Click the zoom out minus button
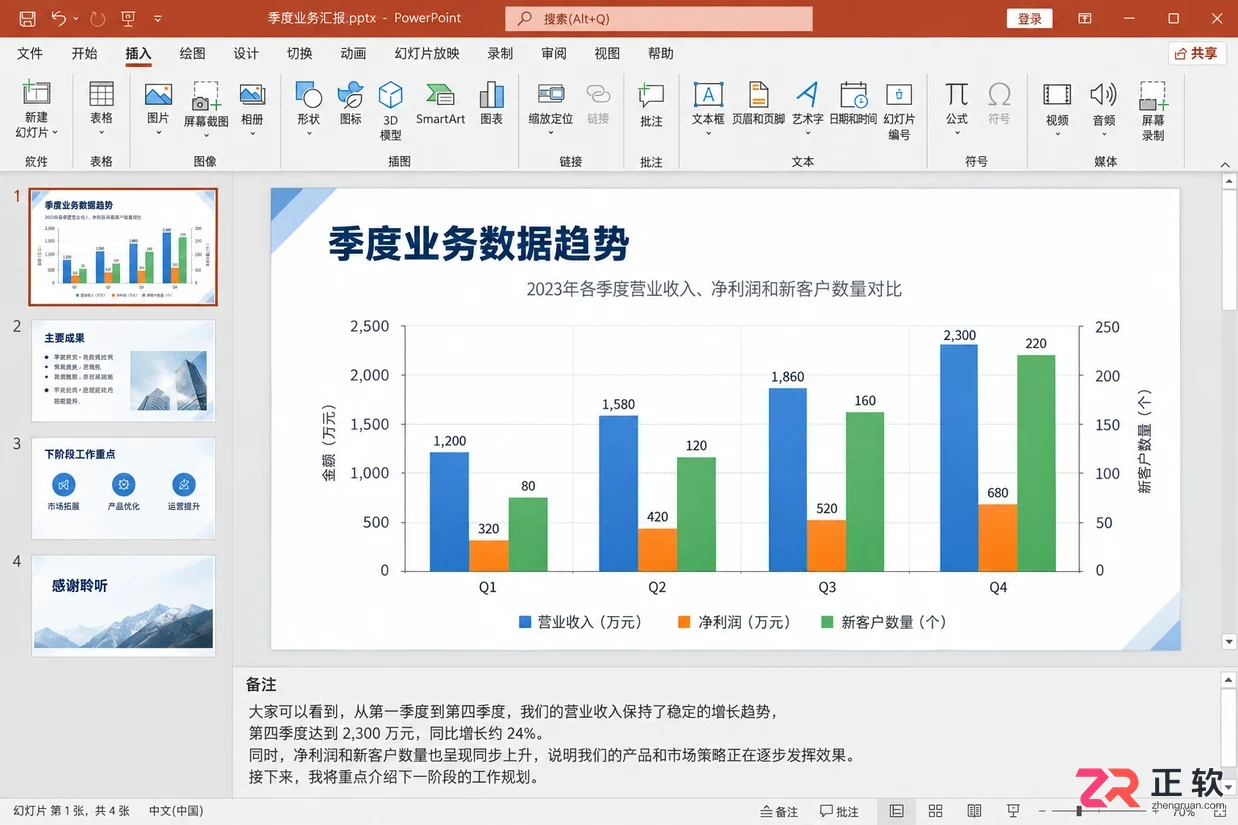Viewport: 1238px width, 825px height. 1041,811
